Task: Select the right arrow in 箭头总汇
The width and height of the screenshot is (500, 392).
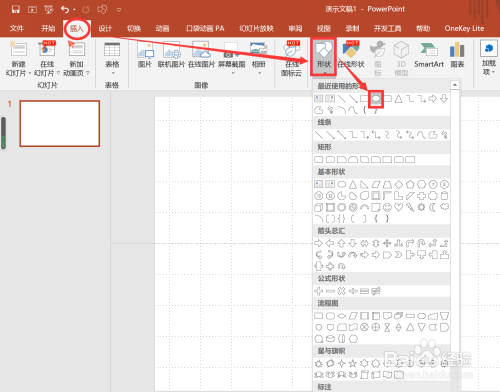Action: pos(319,243)
